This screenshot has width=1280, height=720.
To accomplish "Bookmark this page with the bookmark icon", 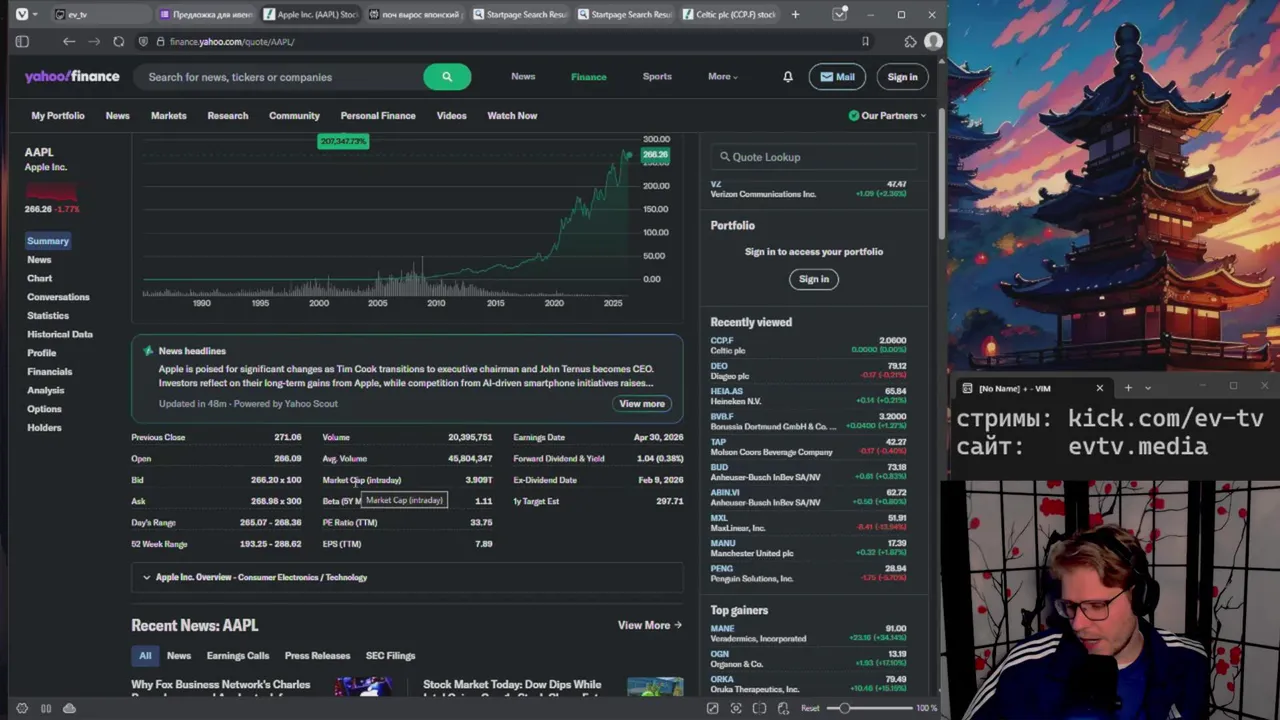I will pos(865,42).
